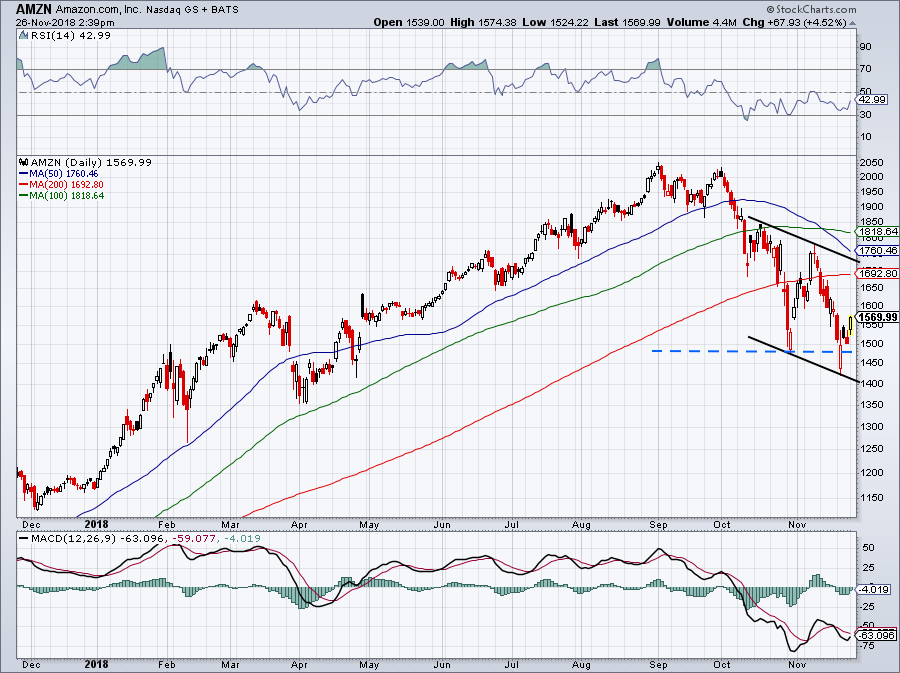Click the 1692.80 tag on price axis

(877, 274)
